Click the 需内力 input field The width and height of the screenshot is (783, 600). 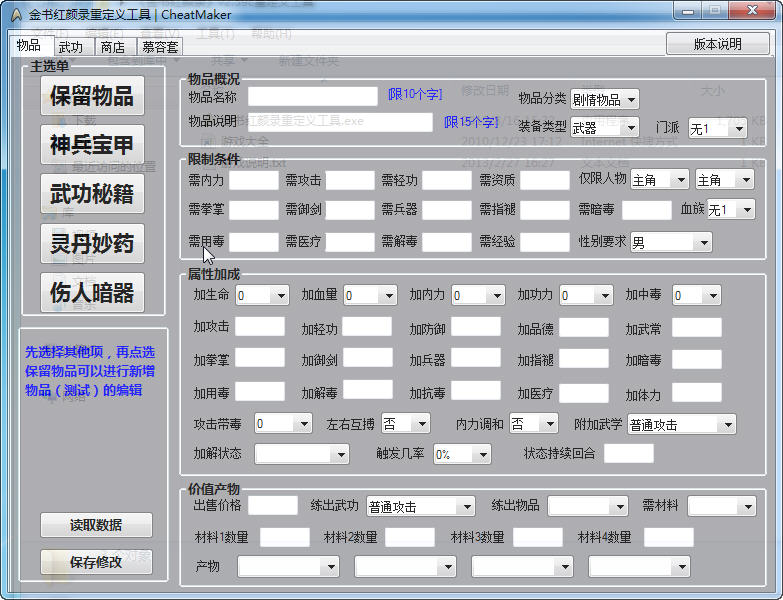click(254, 180)
